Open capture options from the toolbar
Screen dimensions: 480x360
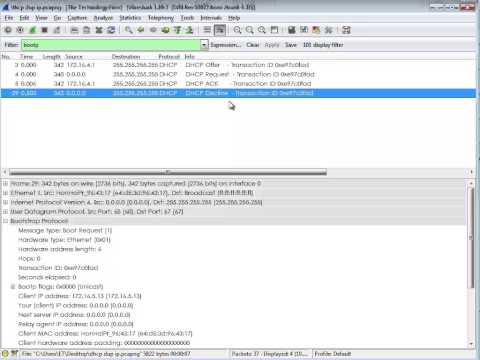[20, 30]
